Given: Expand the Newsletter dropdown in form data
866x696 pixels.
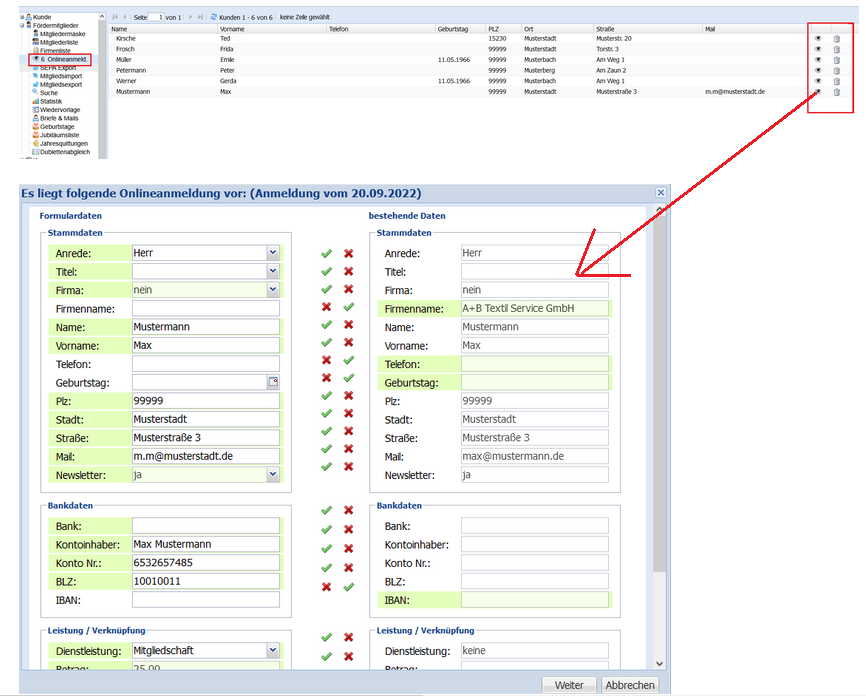Looking at the screenshot, I should [x=273, y=474].
